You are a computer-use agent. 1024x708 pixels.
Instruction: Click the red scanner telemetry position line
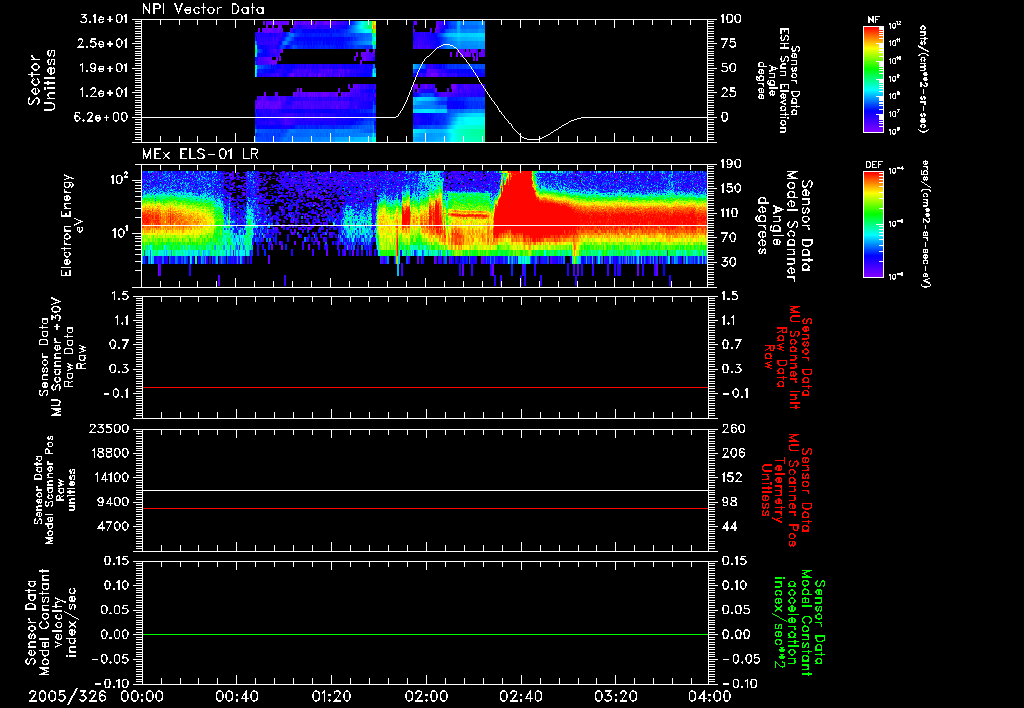[x=424, y=508]
